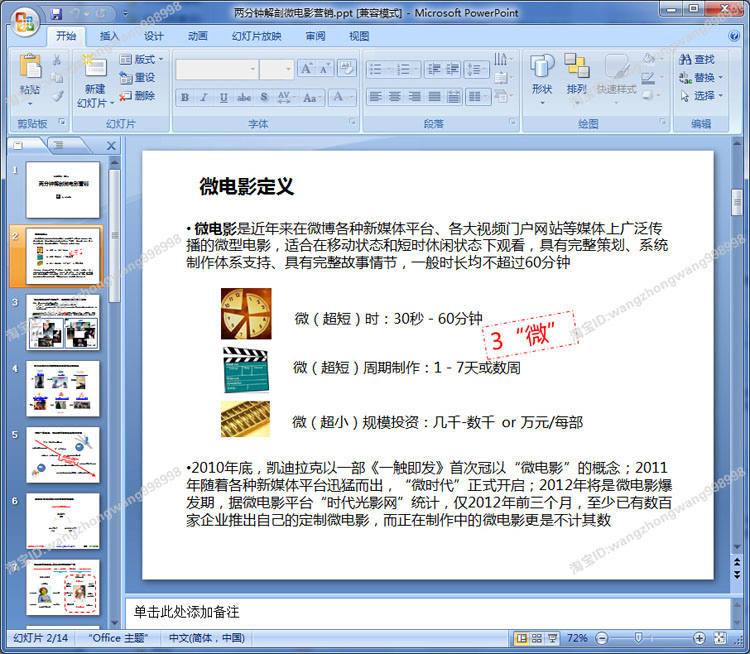Click the notes field 单击此处添加备注

(428, 613)
